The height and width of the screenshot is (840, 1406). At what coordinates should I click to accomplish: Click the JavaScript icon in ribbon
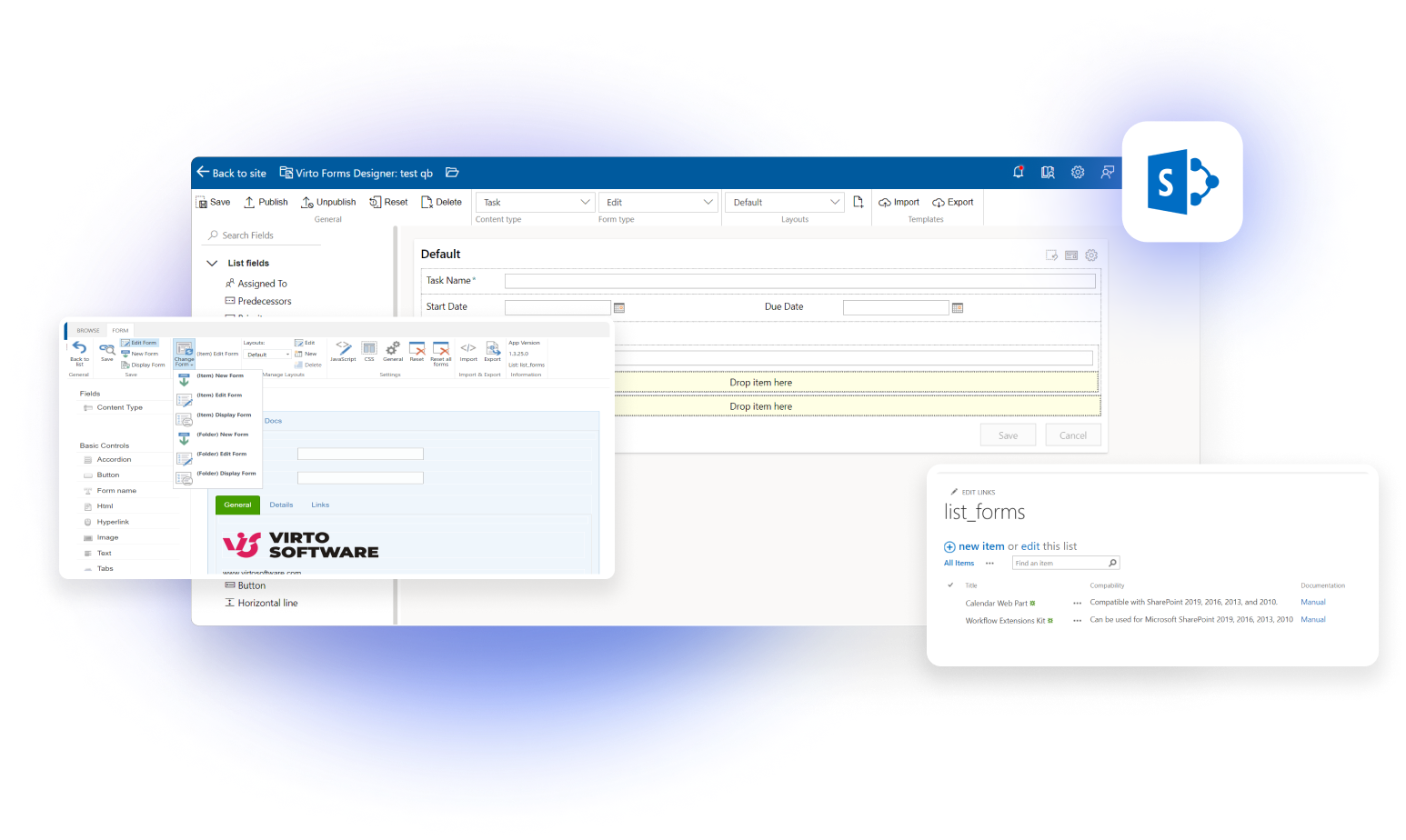(x=343, y=351)
